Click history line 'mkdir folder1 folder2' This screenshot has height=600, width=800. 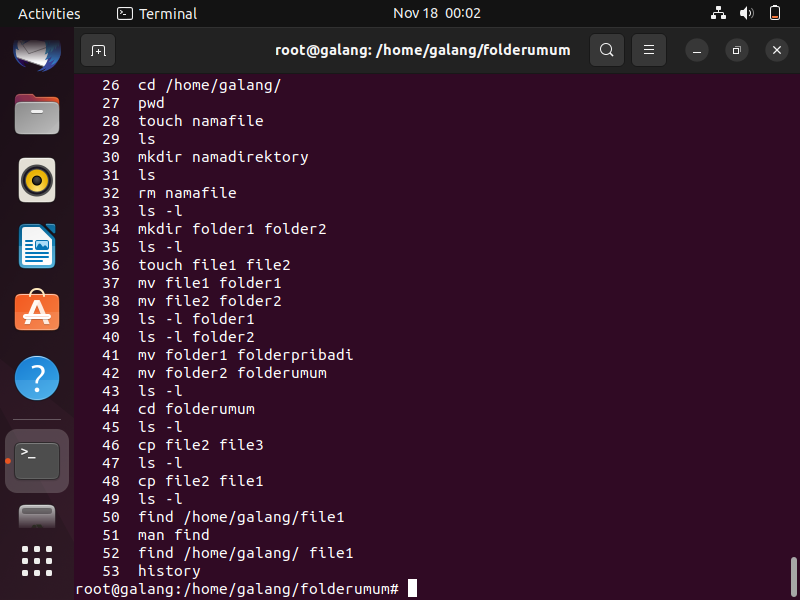click(x=232, y=229)
